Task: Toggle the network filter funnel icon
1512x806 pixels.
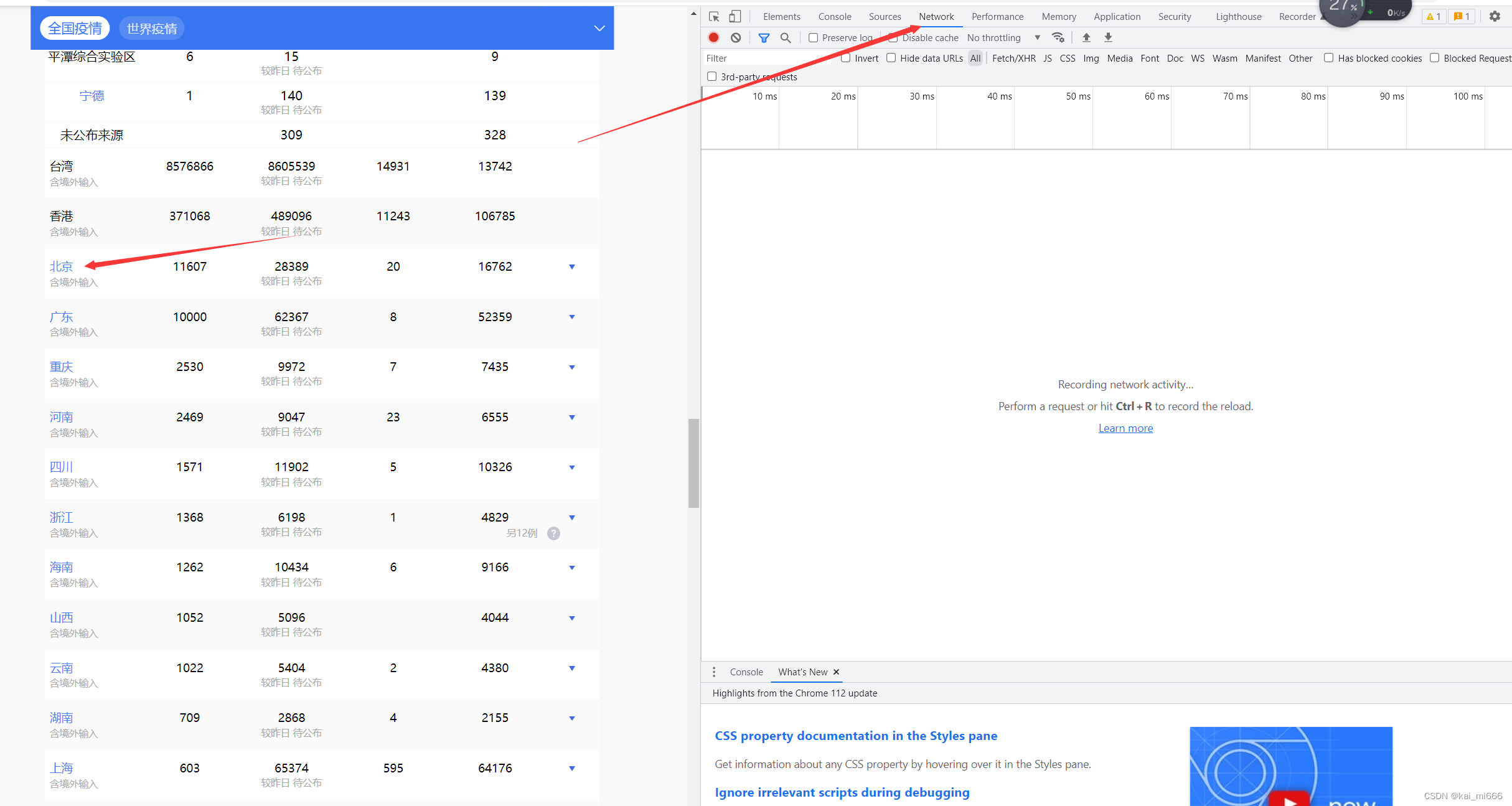Action: (764, 38)
